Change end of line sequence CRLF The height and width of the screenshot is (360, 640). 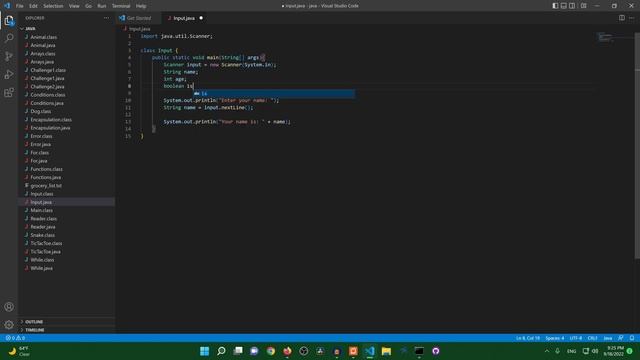(592, 338)
